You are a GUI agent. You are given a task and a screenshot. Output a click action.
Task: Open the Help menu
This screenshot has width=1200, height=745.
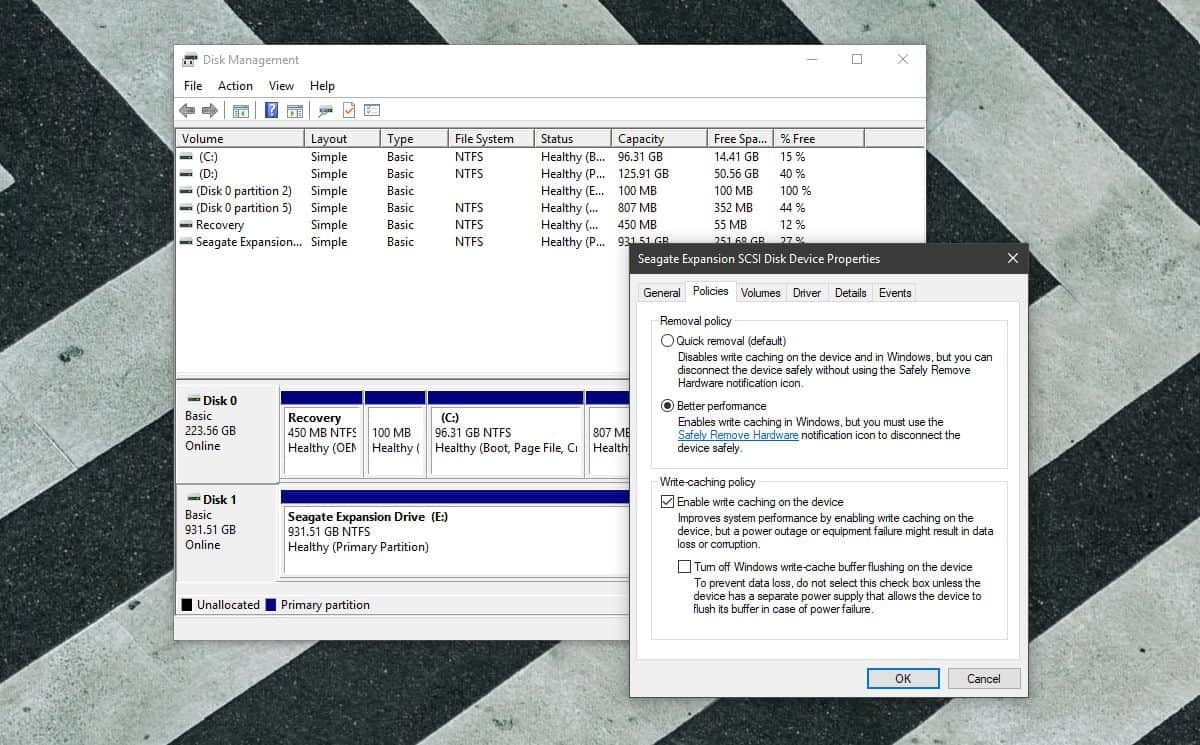[322, 86]
